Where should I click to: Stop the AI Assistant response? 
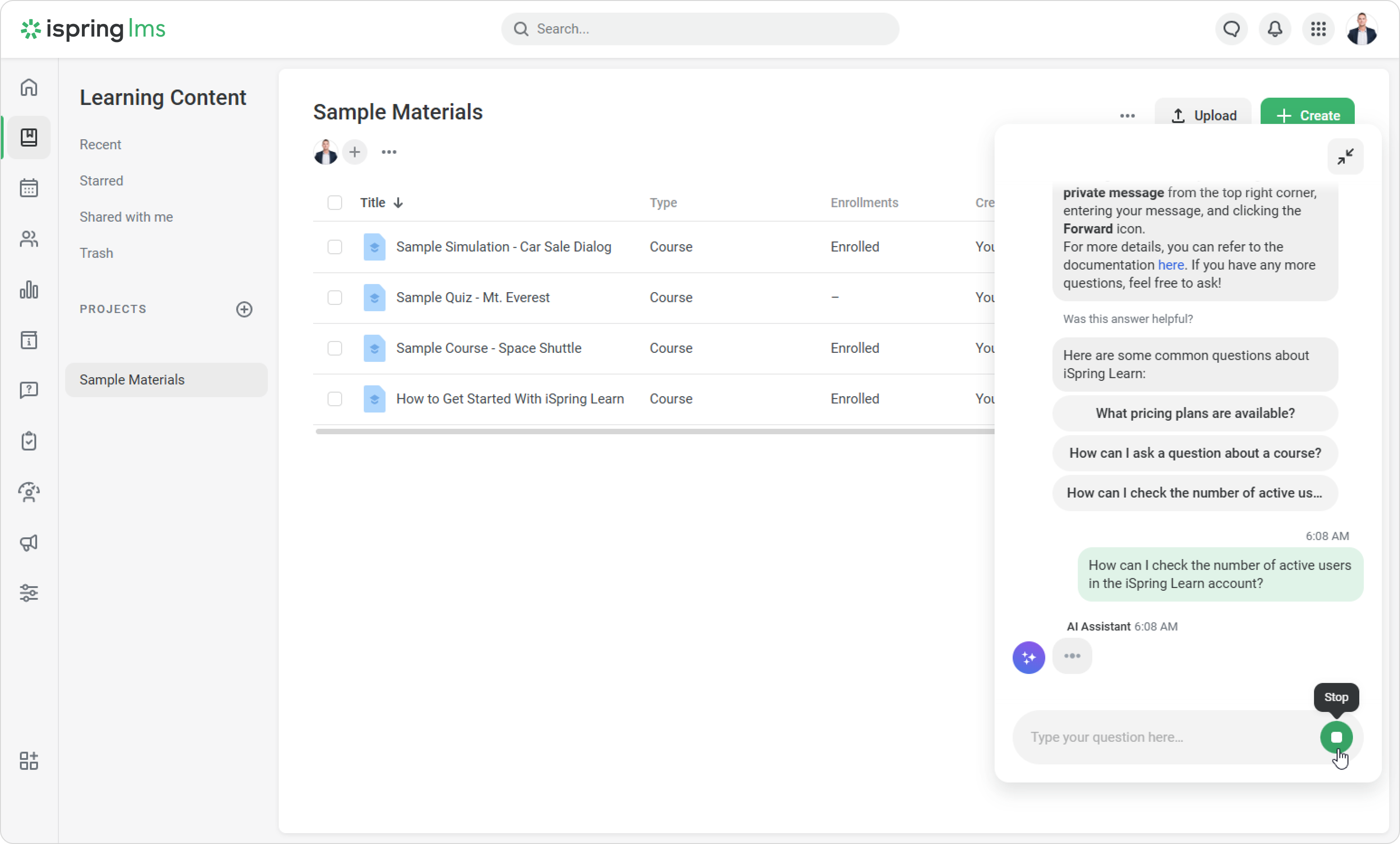click(x=1336, y=737)
